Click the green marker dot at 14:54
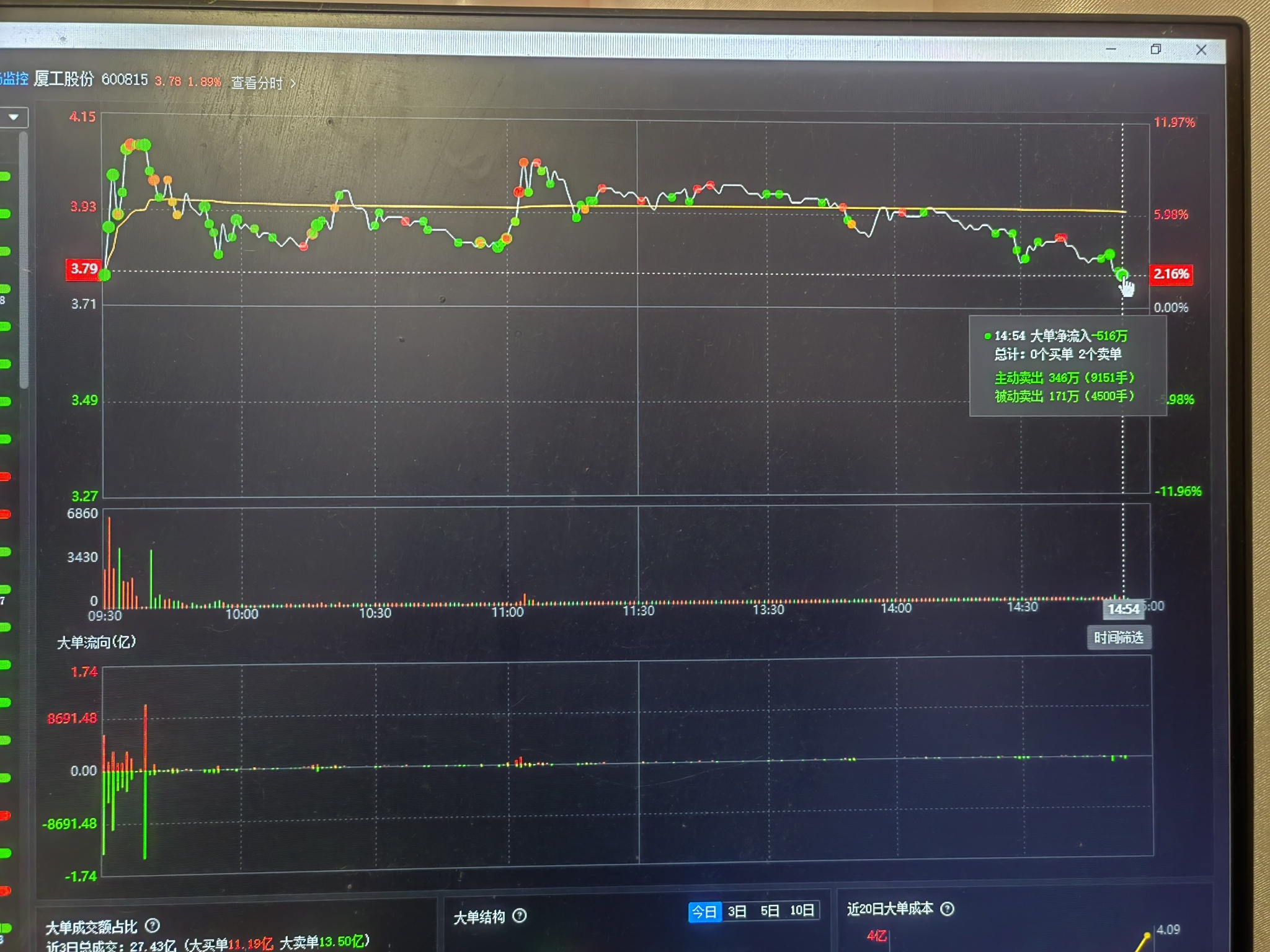 pyautogui.click(x=1121, y=274)
